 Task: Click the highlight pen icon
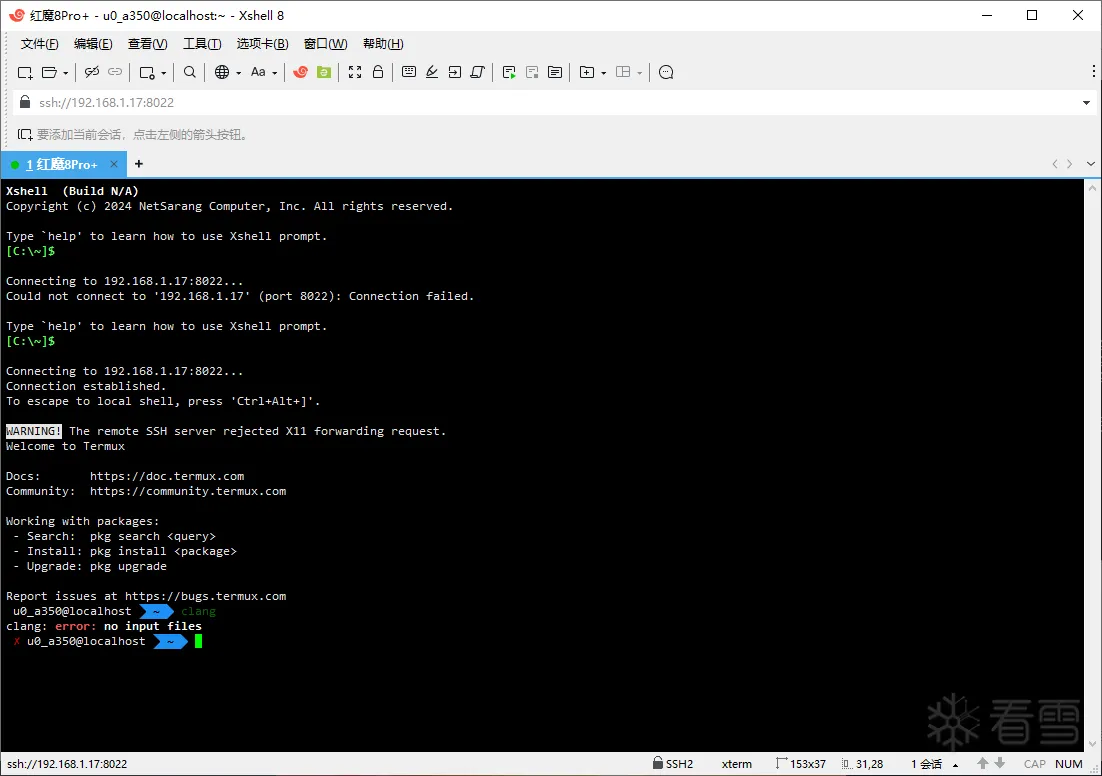432,72
